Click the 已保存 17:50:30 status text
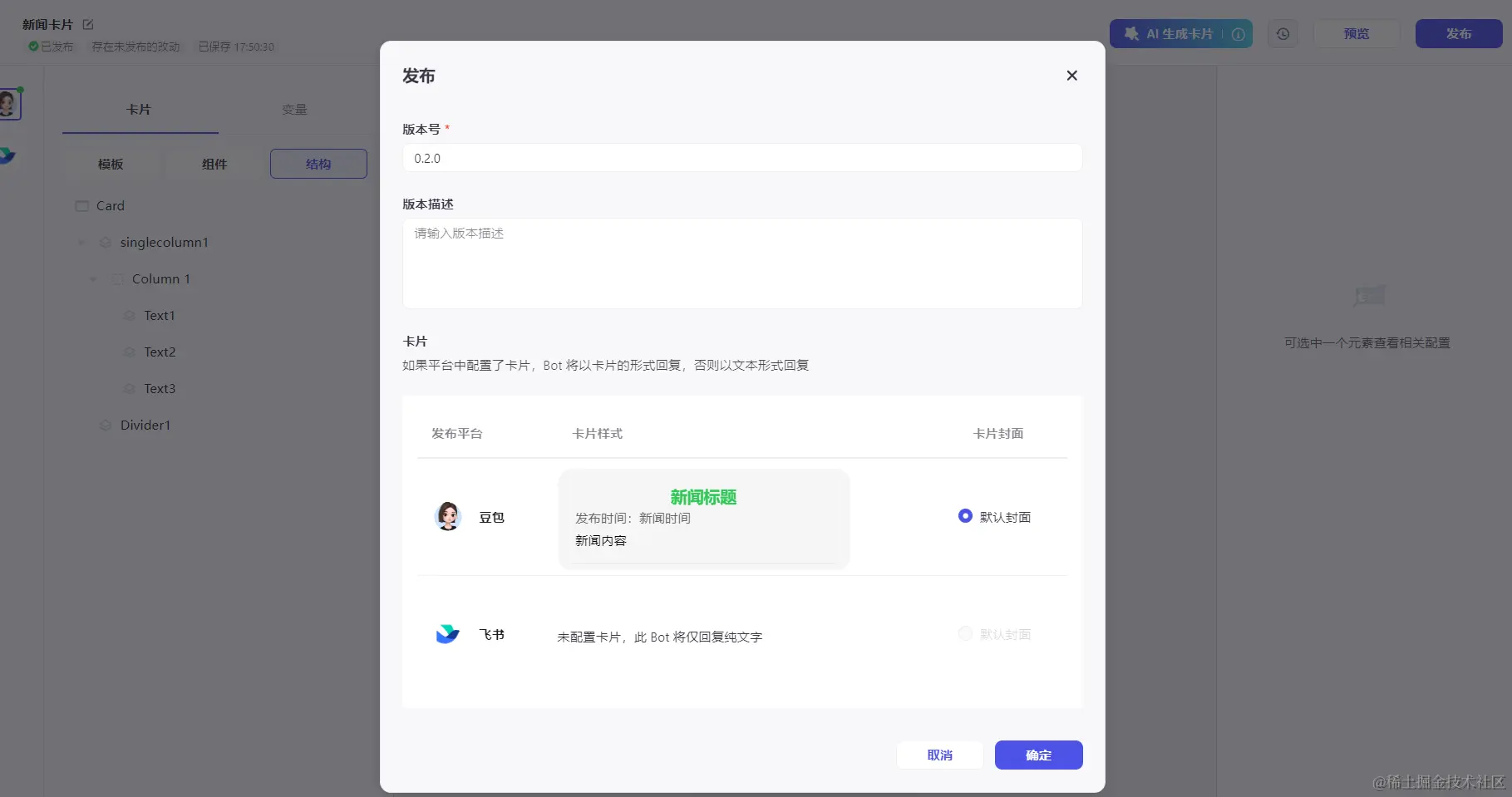 (x=236, y=47)
